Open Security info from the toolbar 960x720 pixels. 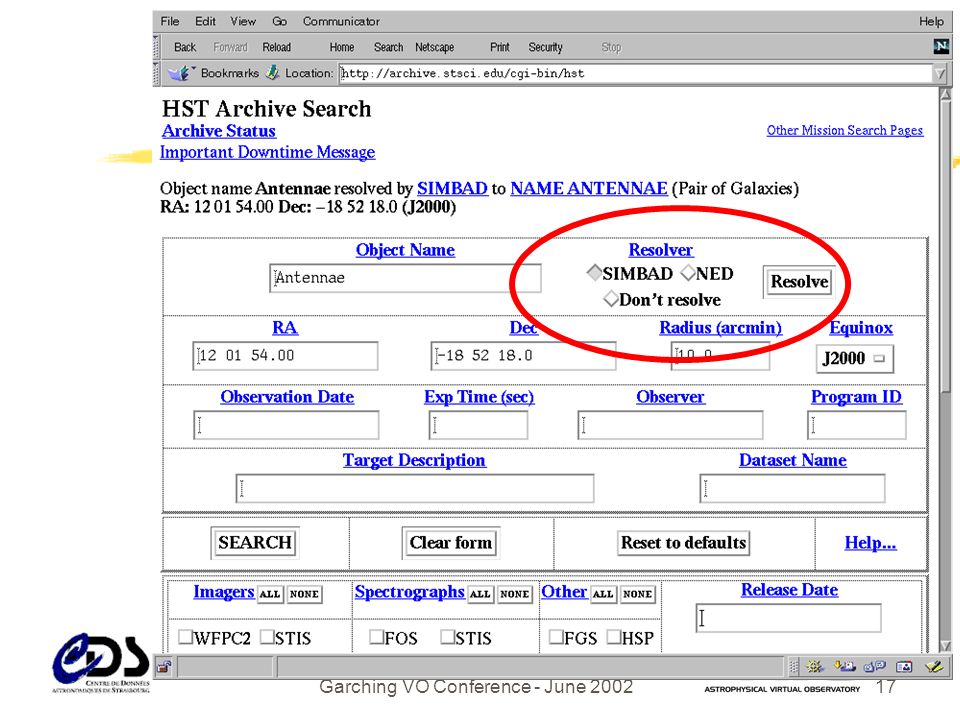546,47
